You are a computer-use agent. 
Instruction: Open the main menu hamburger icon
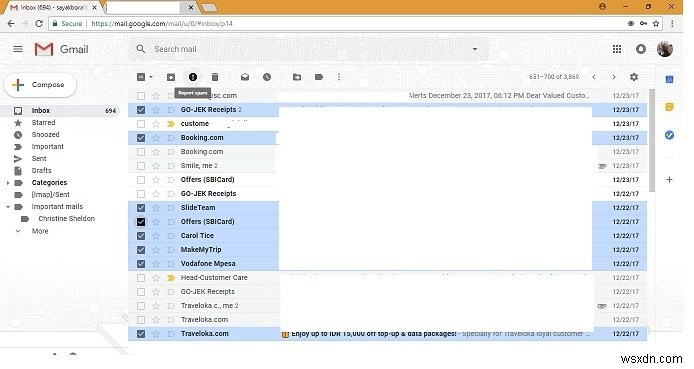[18, 49]
